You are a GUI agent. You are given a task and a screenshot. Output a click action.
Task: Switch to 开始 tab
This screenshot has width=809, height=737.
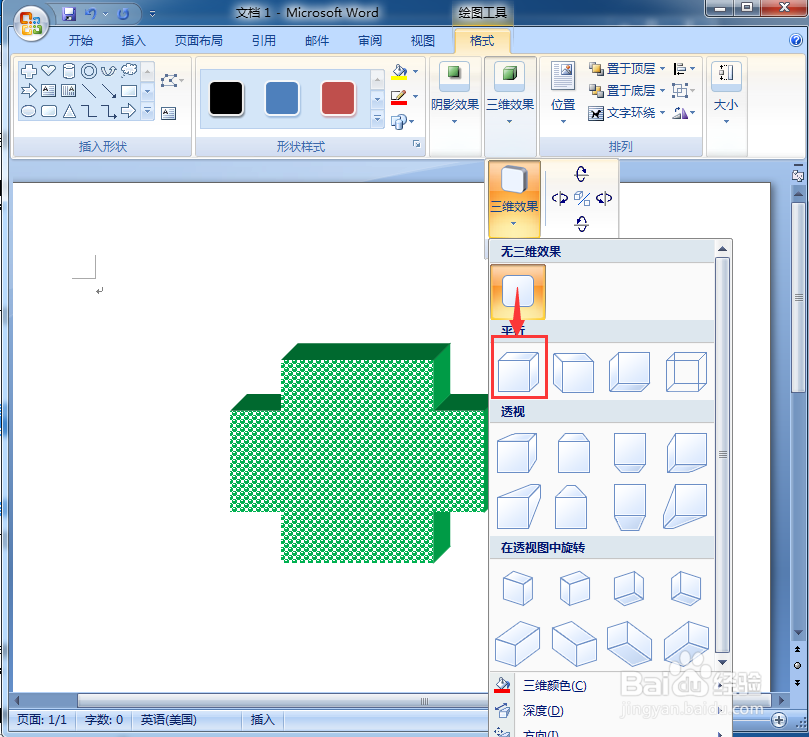click(x=81, y=41)
